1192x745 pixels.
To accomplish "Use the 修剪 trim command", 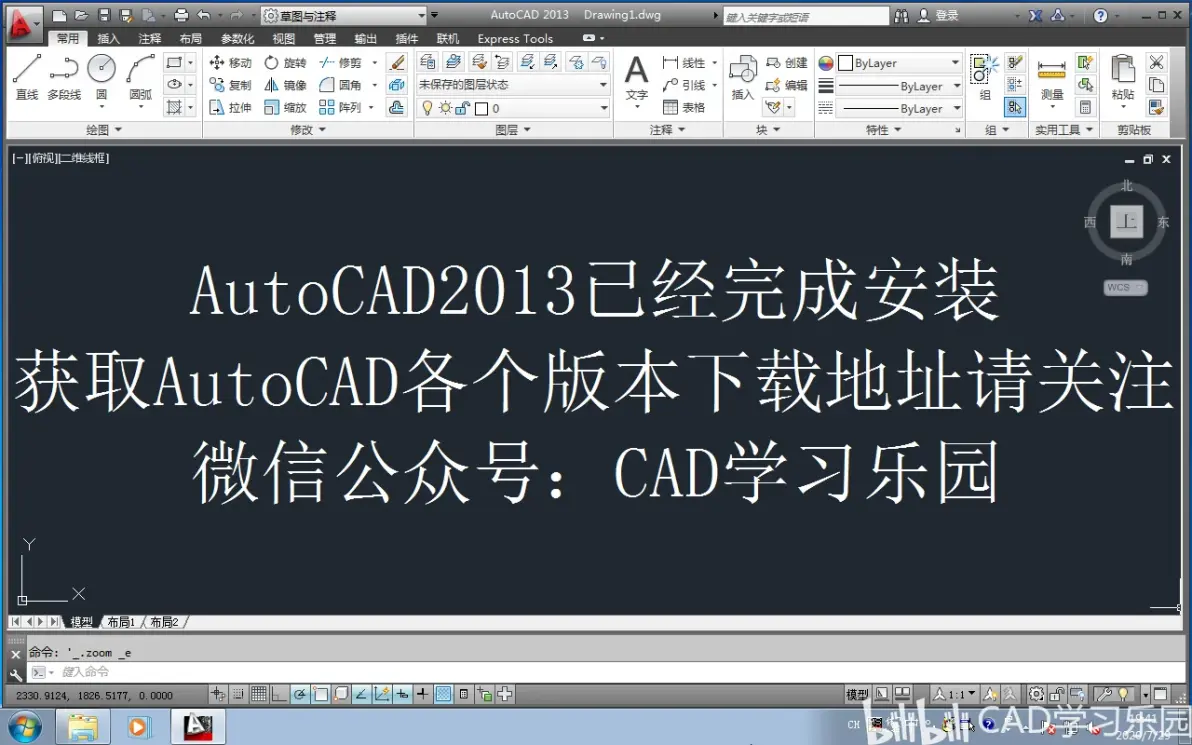I will coord(341,62).
